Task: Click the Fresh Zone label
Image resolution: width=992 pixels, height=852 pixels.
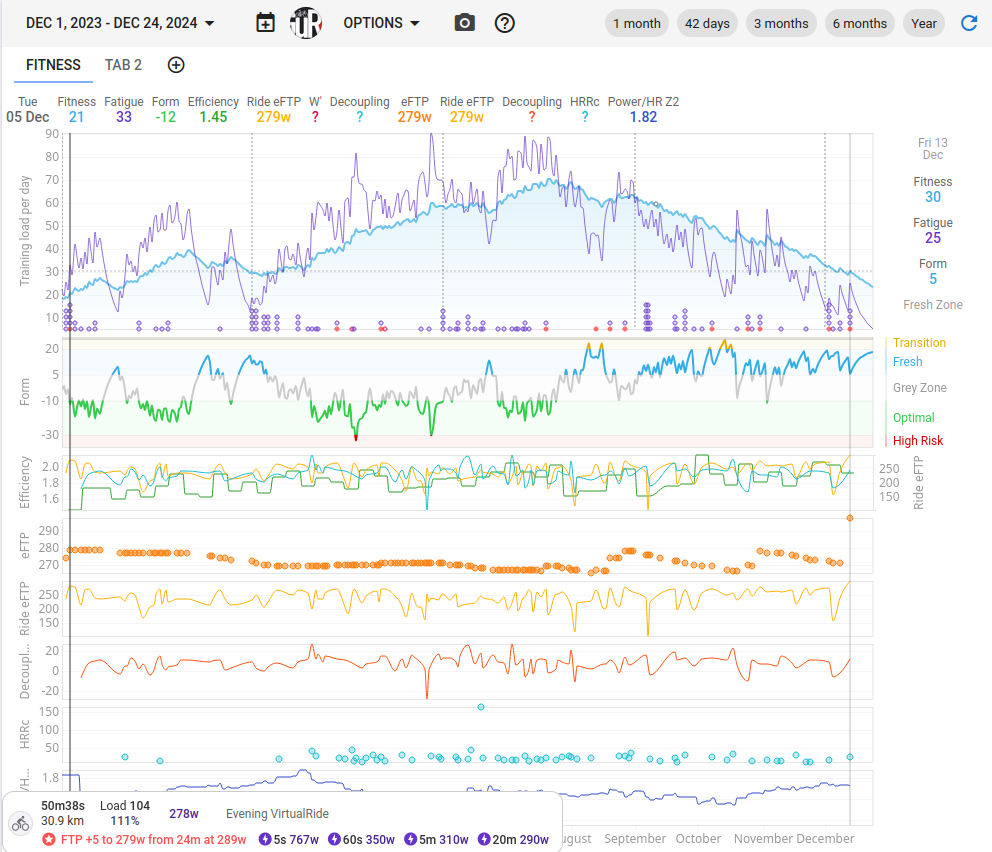Action: pyautogui.click(x=933, y=305)
